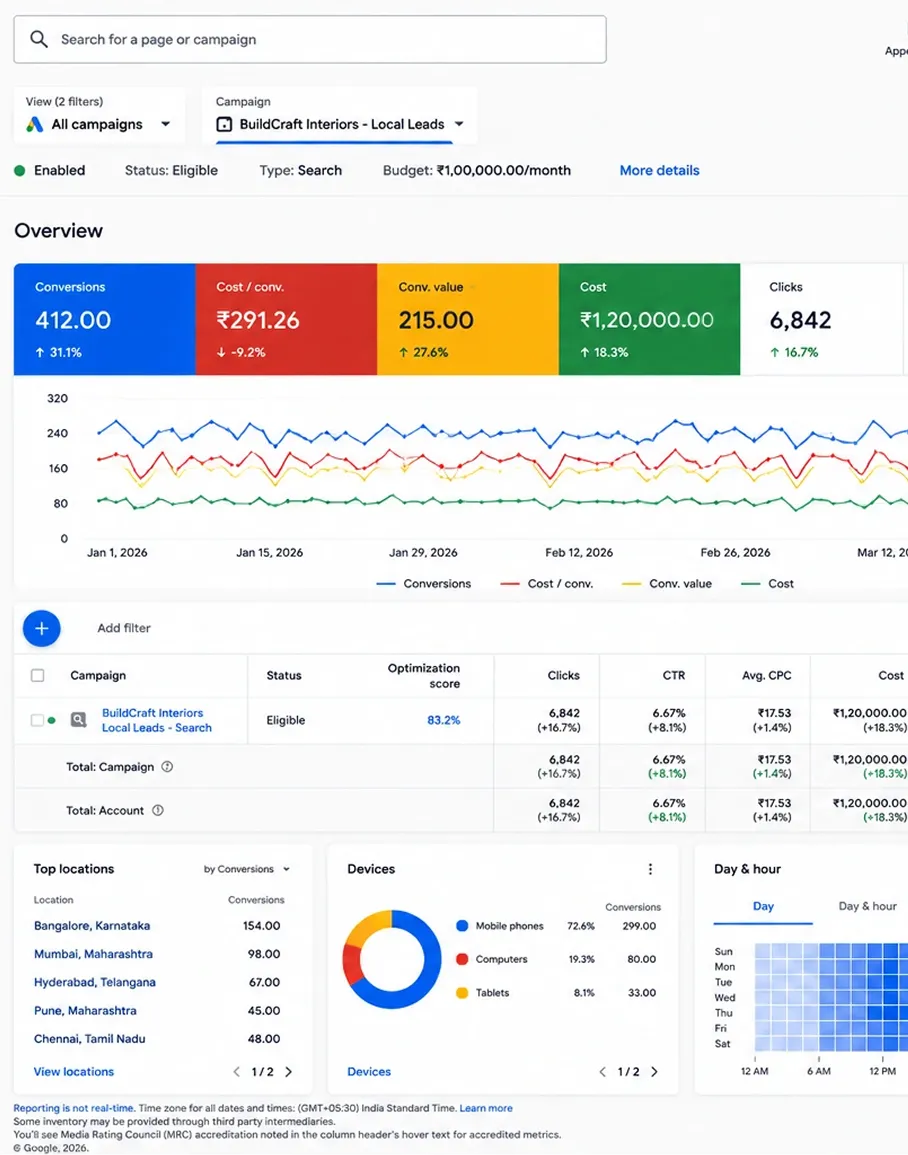Click the Devices link at card bottom
This screenshot has width=908, height=1155.
(x=369, y=1072)
